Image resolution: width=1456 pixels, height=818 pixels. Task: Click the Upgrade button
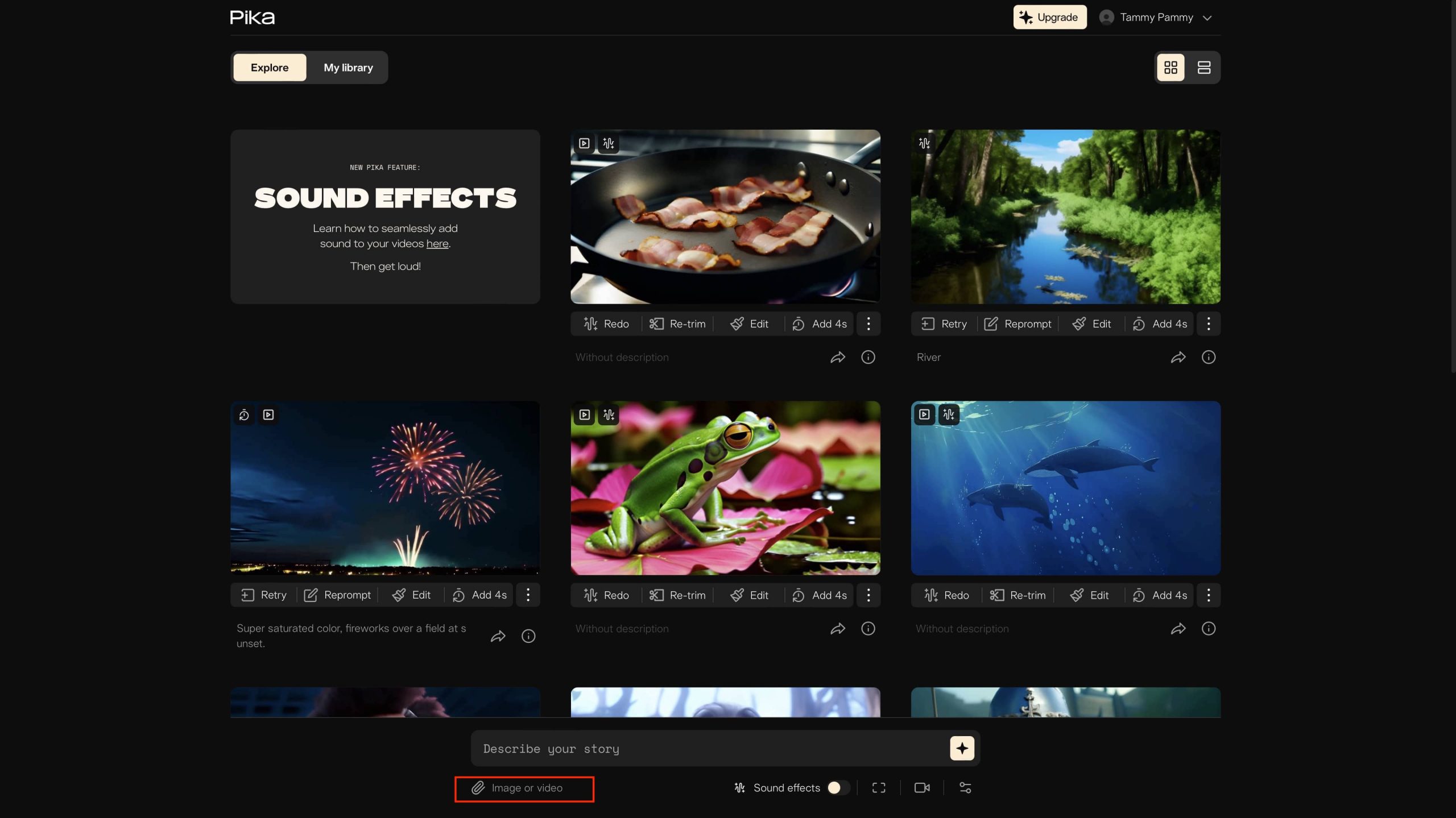[x=1049, y=18]
